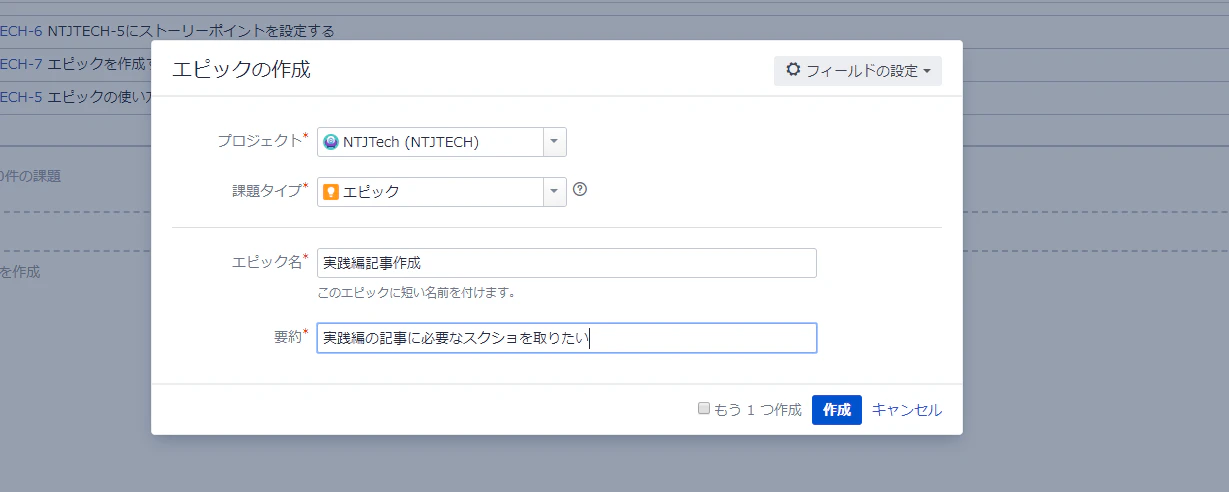Enable the もう 1 つ作成 checkbox
Screen dimensions: 1229x492
coord(704,409)
